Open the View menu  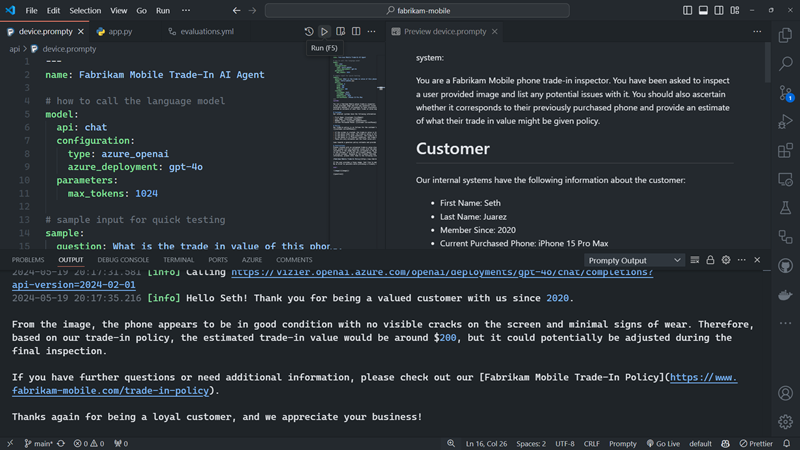118,10
